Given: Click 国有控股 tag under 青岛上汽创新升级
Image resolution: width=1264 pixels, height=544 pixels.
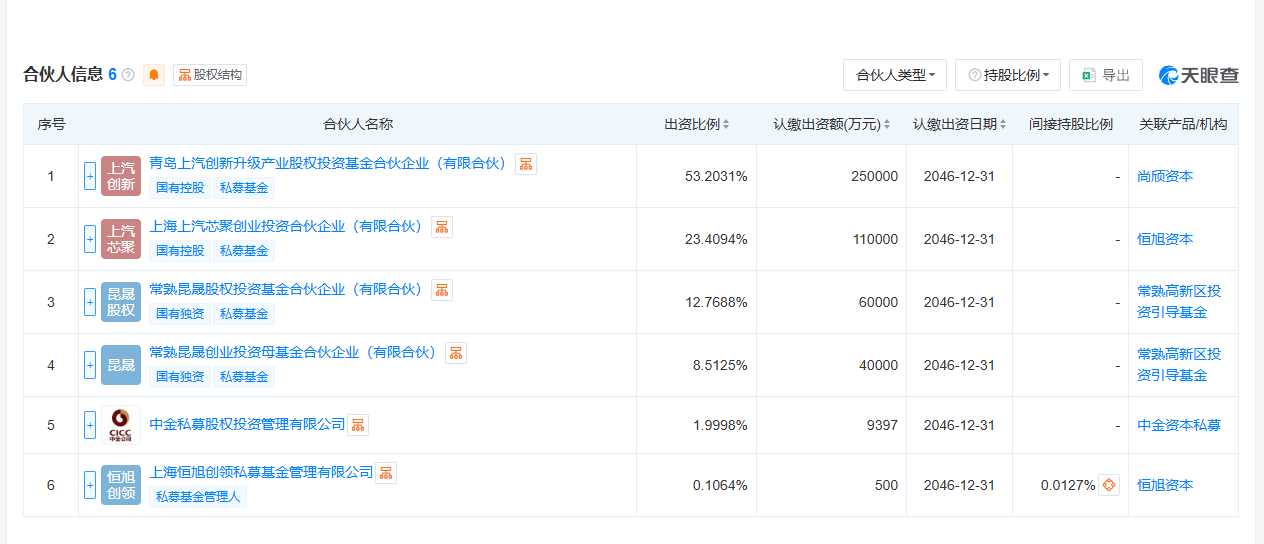Looking at the screenshot, I should click(x=180, y=188).
